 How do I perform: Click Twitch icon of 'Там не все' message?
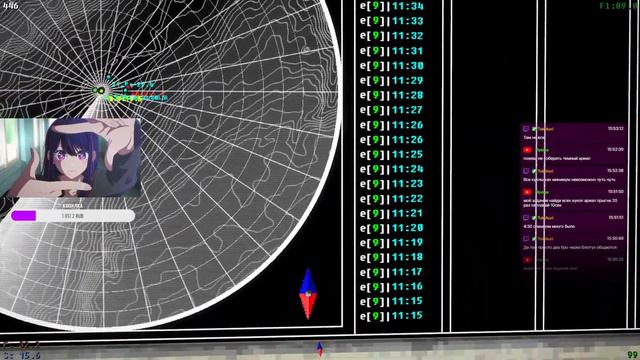[527, 129]
